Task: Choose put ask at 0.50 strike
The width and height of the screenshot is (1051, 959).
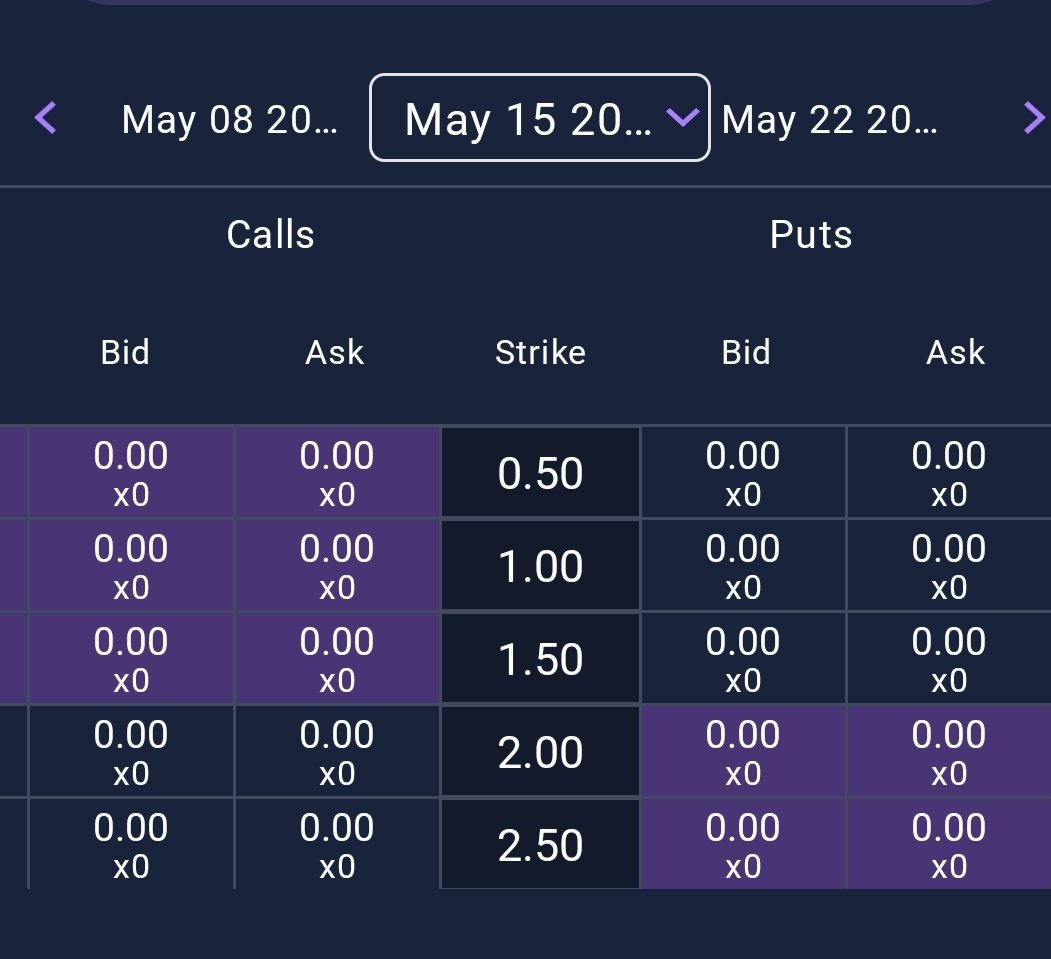Action: point(949,472)
